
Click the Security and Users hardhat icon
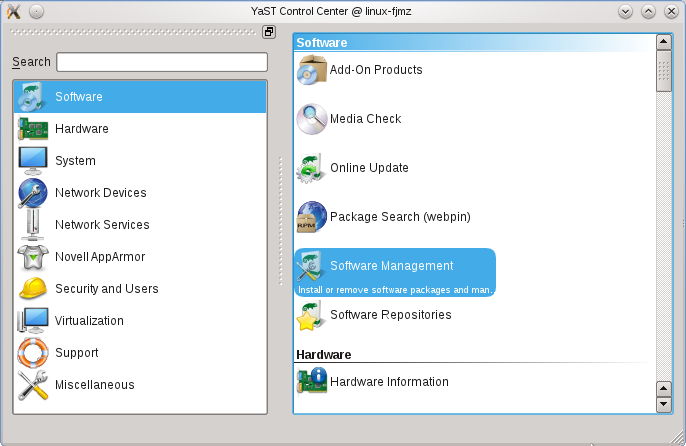33,288
